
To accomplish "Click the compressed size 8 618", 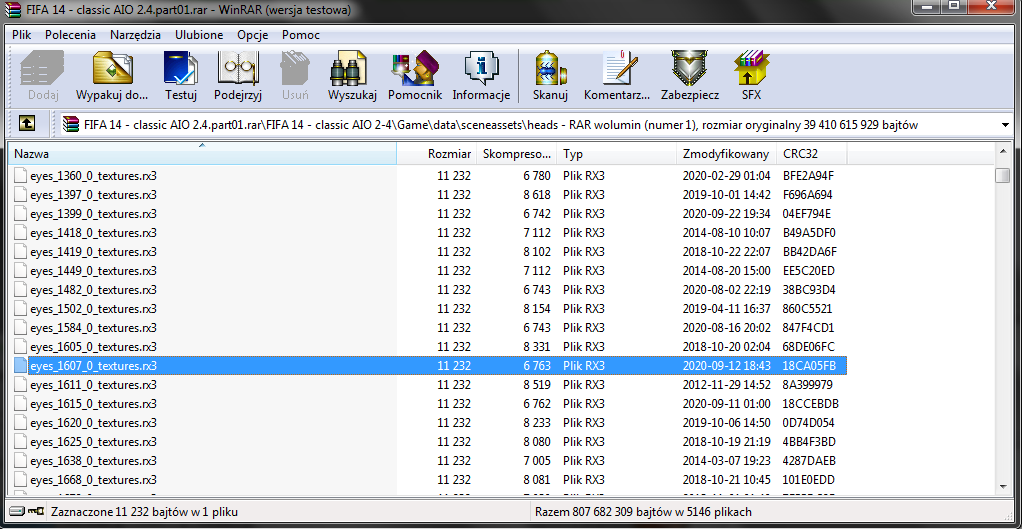I will (x=537, y=195).
